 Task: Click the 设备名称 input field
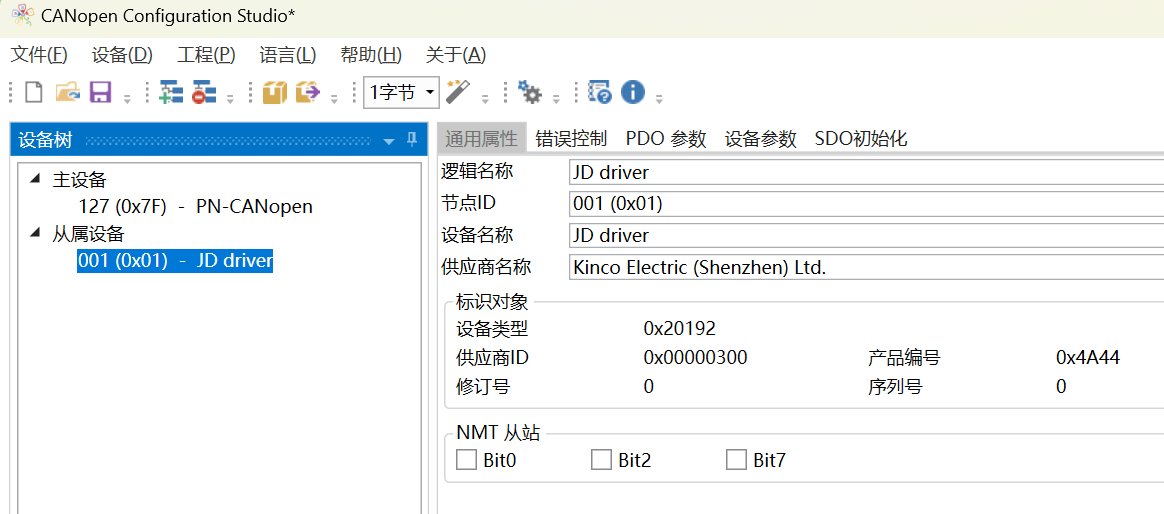point(866,235)
